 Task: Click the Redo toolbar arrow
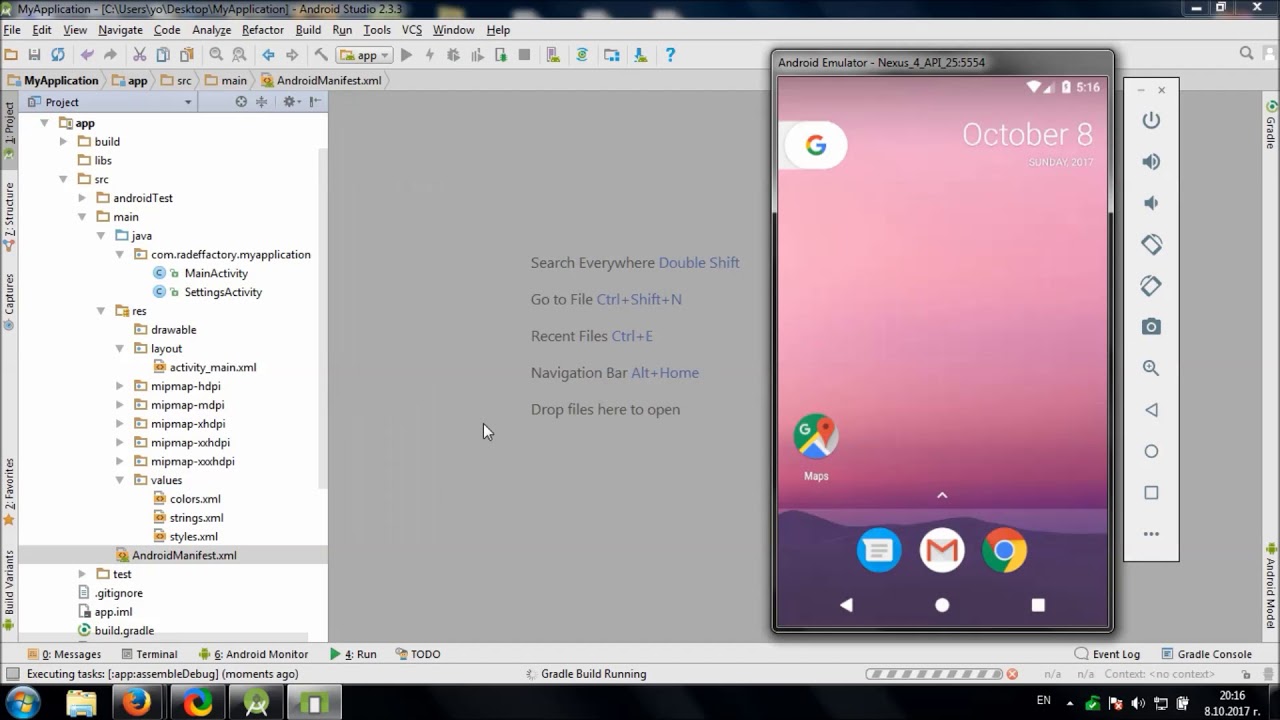click(110, 55)
